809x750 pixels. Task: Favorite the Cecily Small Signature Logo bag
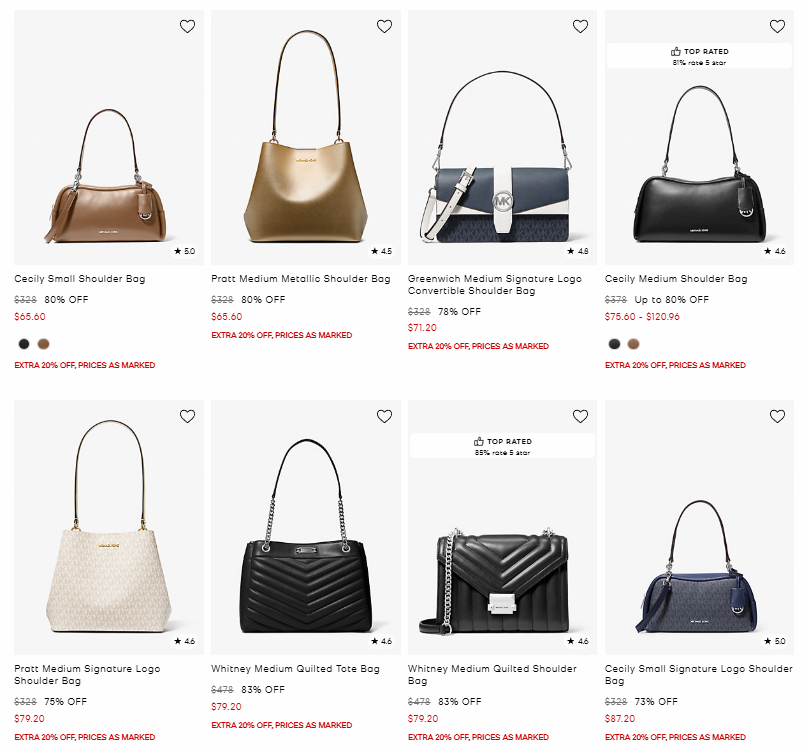click(x=777, y=416)
